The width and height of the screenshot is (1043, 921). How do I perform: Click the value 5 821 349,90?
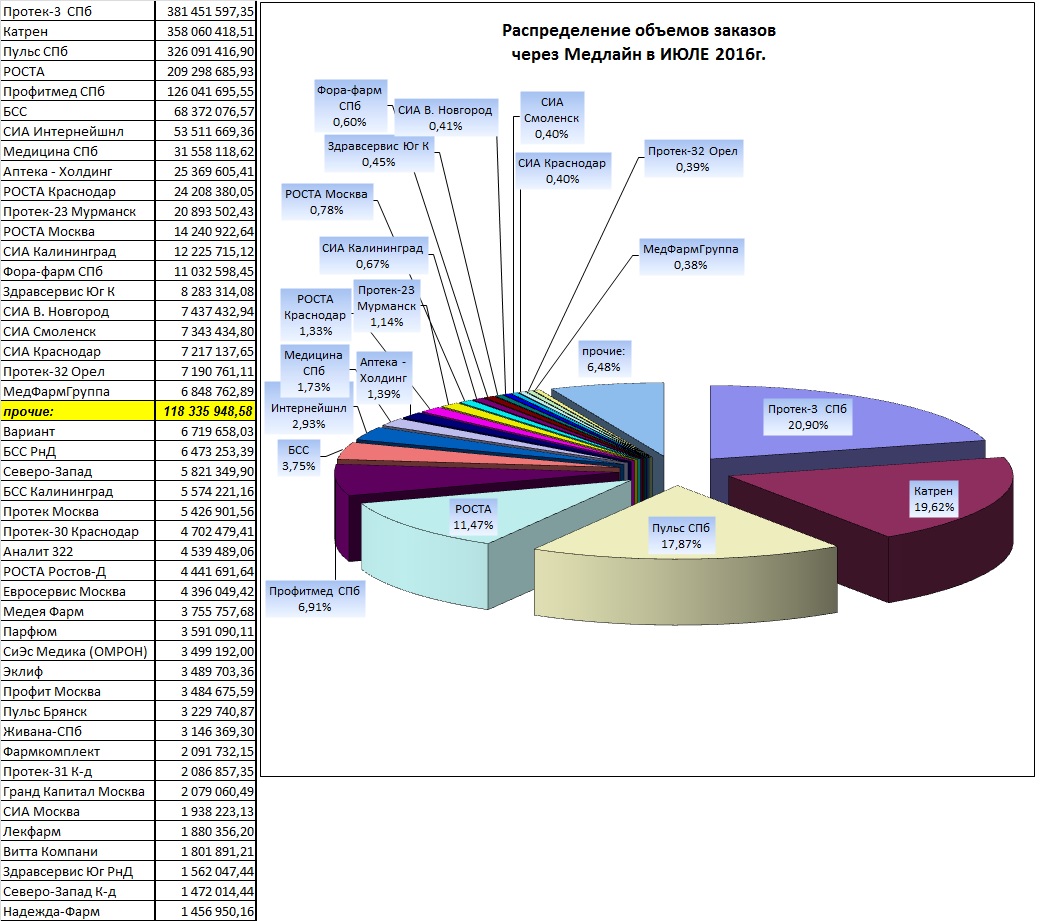(206, 471)
